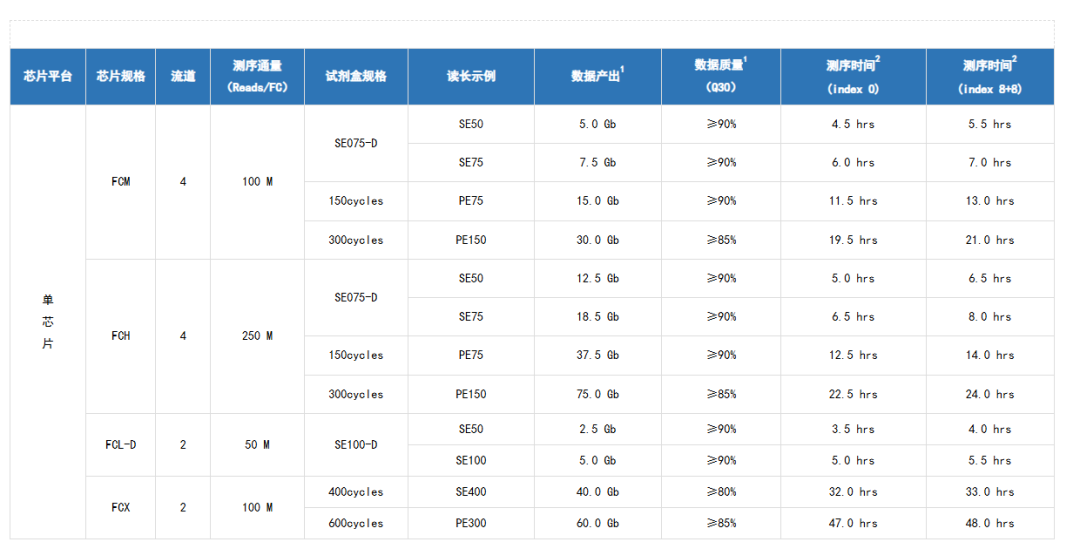
Task: Click the FCX chip spec cell
Action: point(121,507)
